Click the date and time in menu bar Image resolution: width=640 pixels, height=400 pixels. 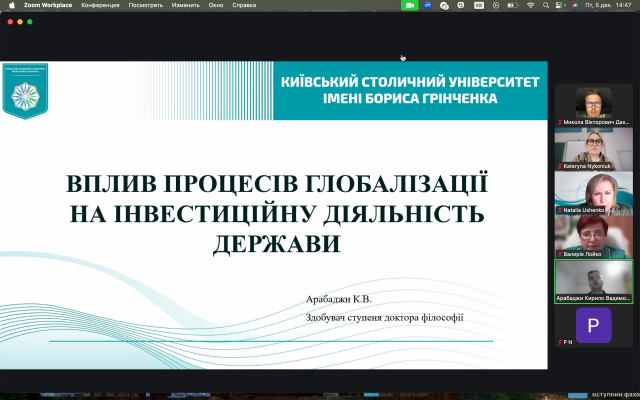[x=612, y=5]
